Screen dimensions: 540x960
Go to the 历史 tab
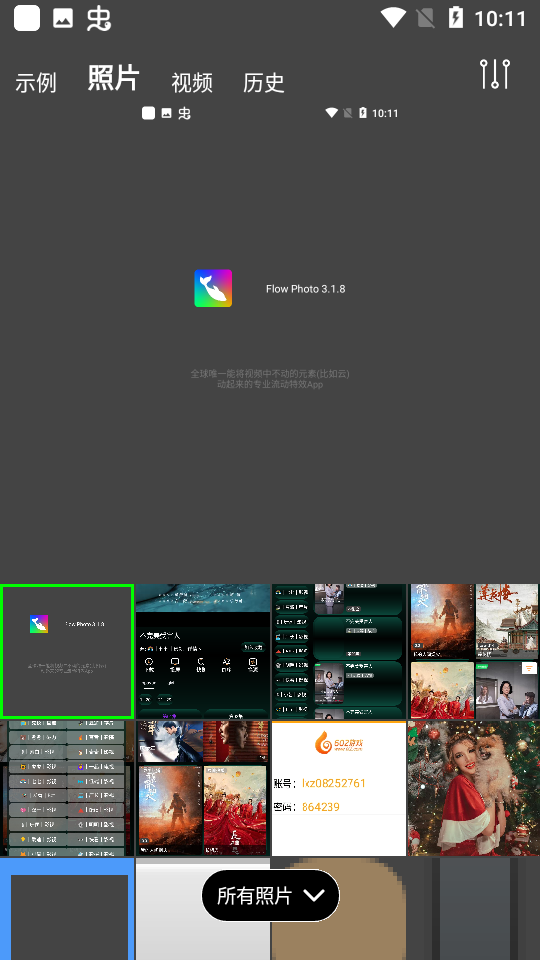[264, 83]
